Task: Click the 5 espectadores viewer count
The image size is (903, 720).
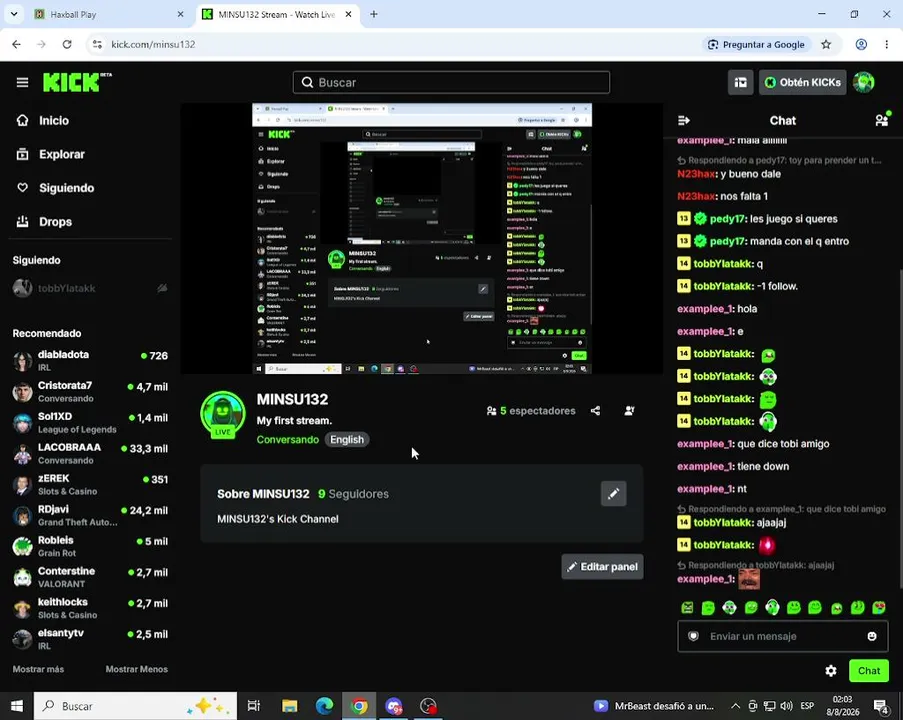Action: 531,411
